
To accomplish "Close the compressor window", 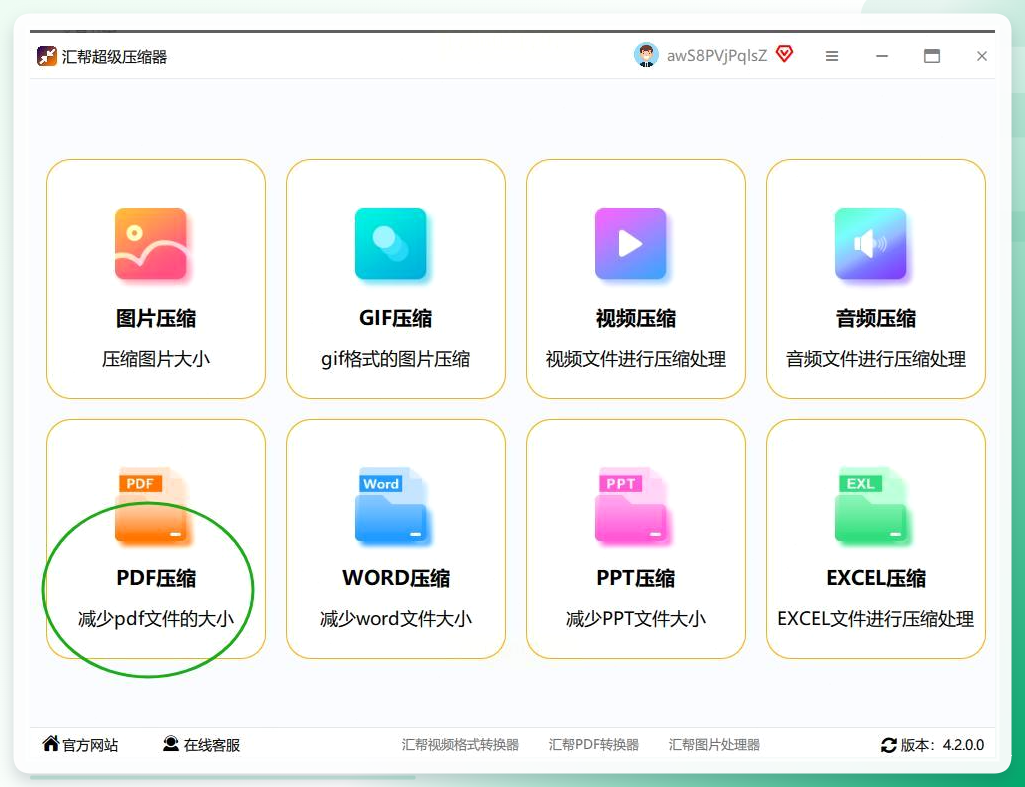I will 981,56.
